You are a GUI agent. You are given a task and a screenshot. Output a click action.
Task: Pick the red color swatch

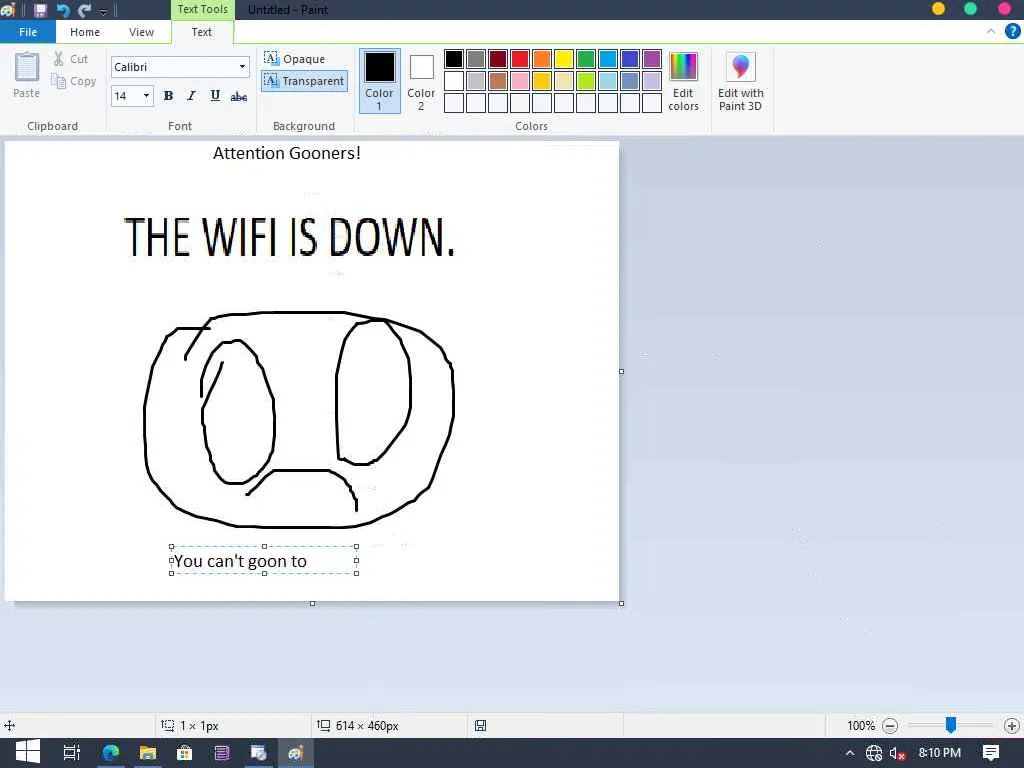click(520, 59)
